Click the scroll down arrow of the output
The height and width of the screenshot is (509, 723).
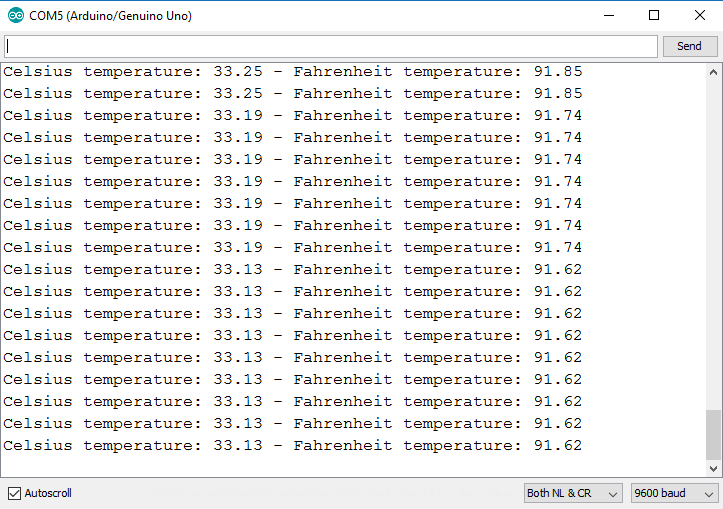pyautogui.click(x=713, y=467)
